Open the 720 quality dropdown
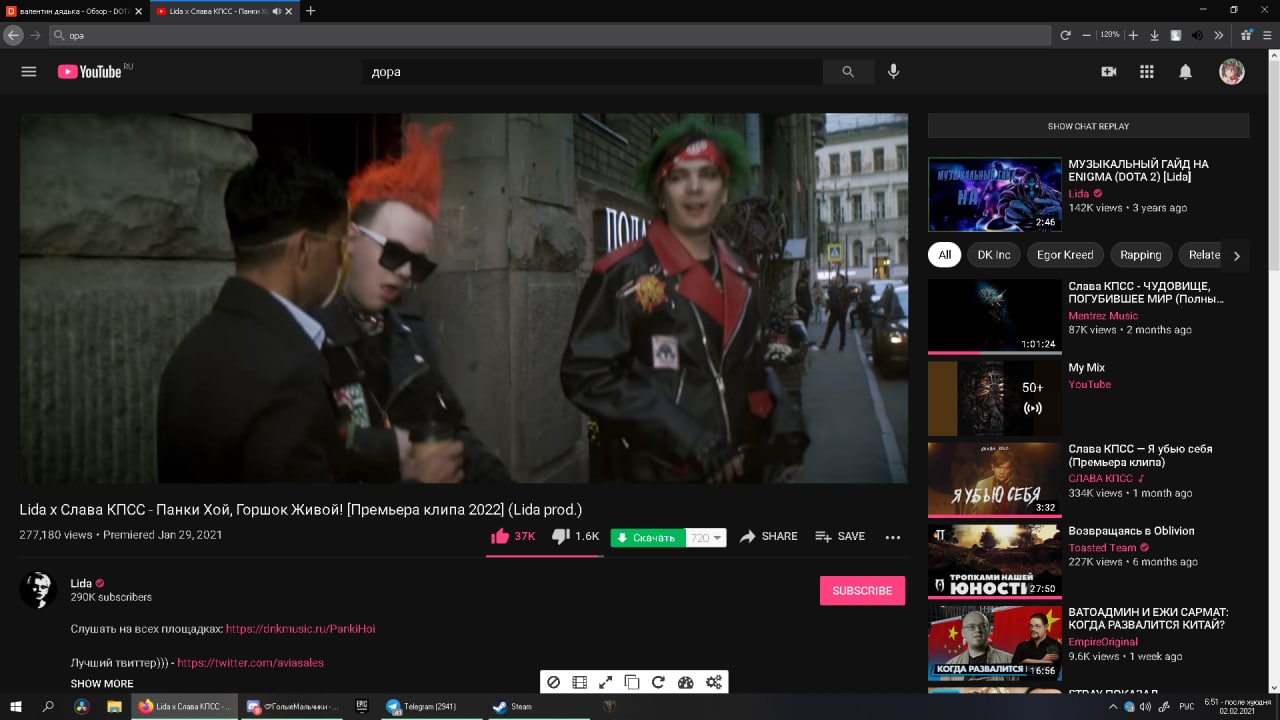This screenshot has width=1280, height=720. coord(706,538)
